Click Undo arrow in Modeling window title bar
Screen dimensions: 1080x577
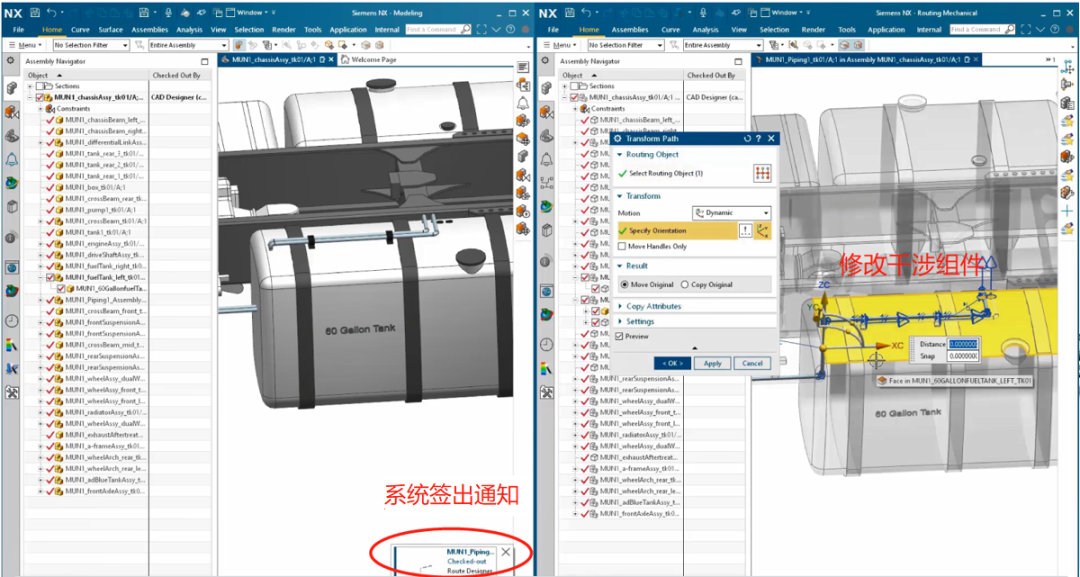[52, 12]
